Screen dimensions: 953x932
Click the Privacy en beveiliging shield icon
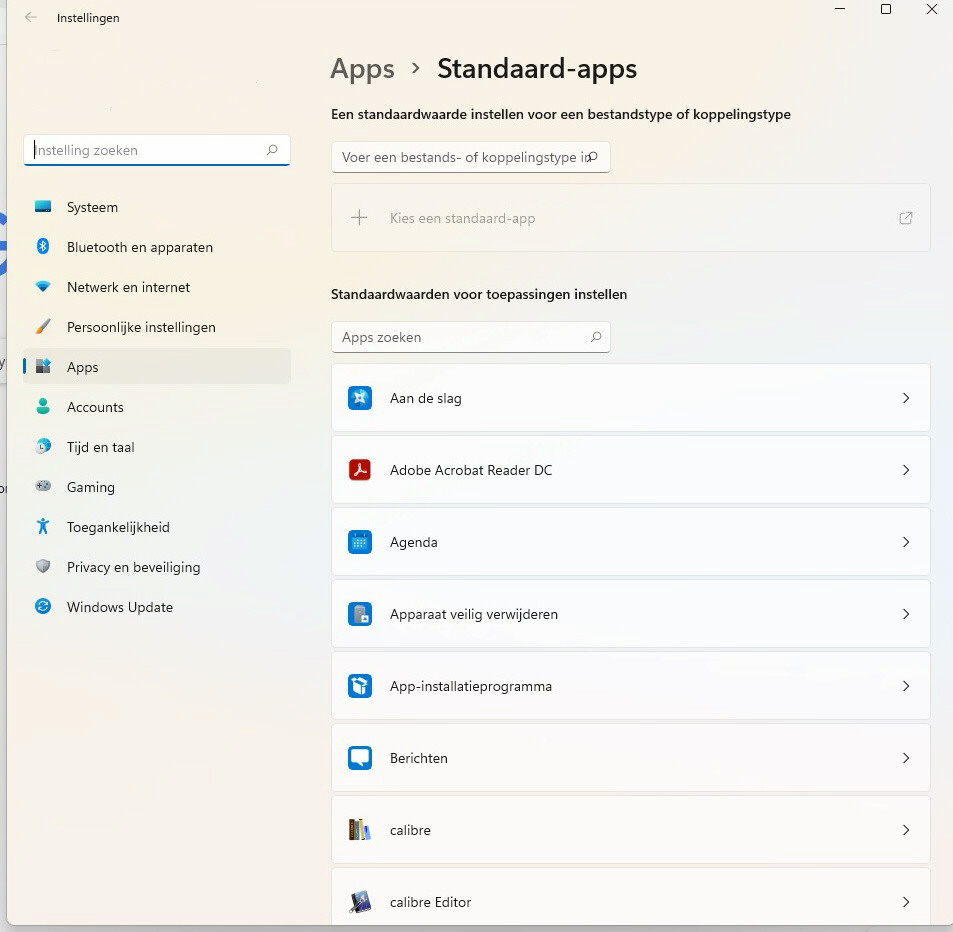click(43, 566)
